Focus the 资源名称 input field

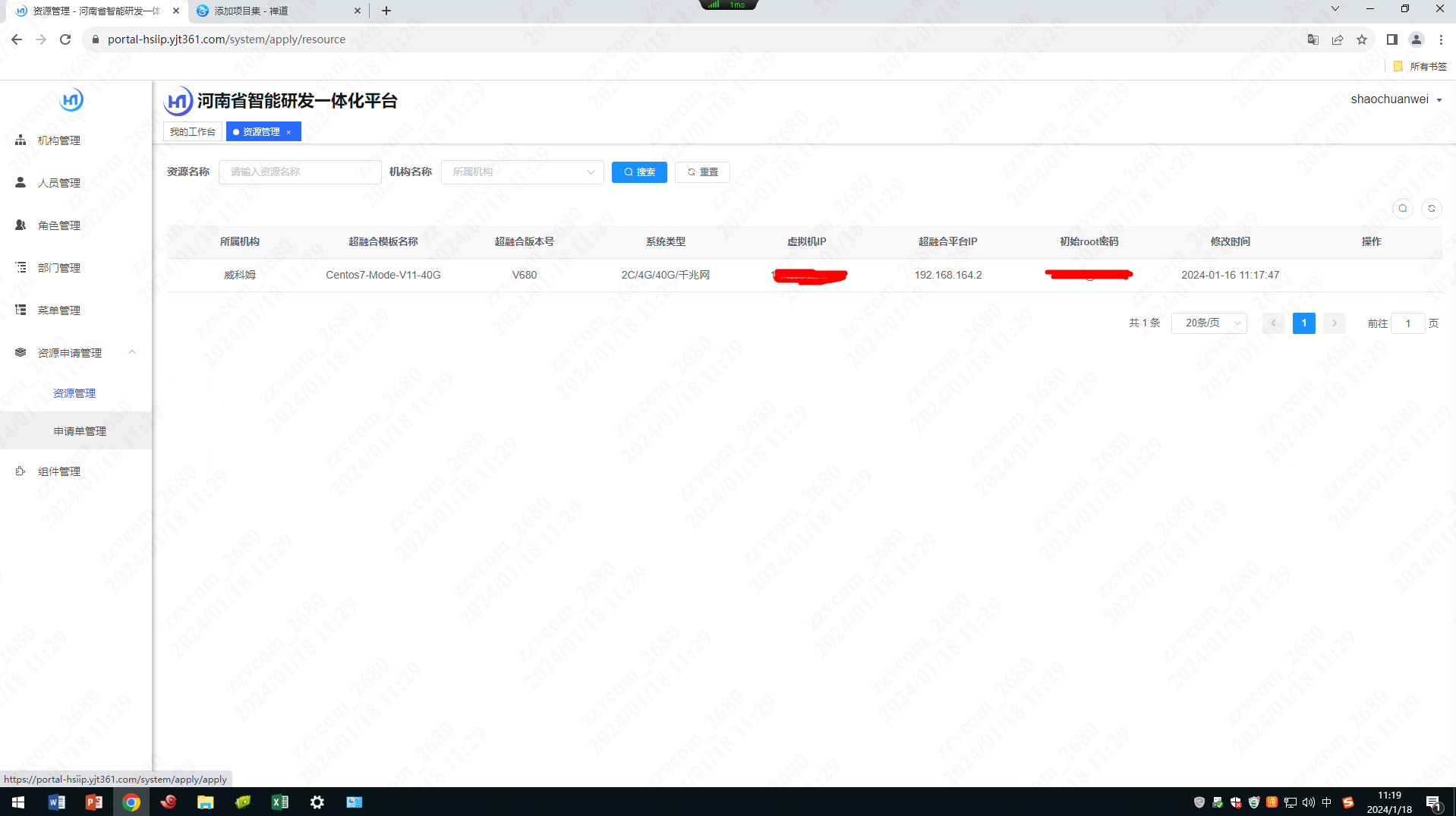300,172
